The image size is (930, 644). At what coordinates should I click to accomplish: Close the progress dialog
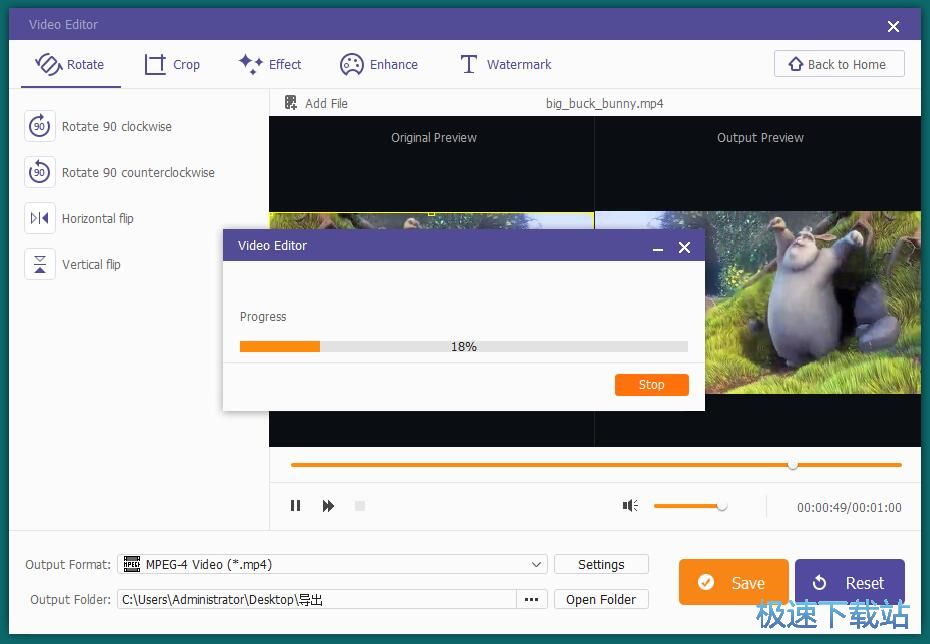tap(684, 247)
